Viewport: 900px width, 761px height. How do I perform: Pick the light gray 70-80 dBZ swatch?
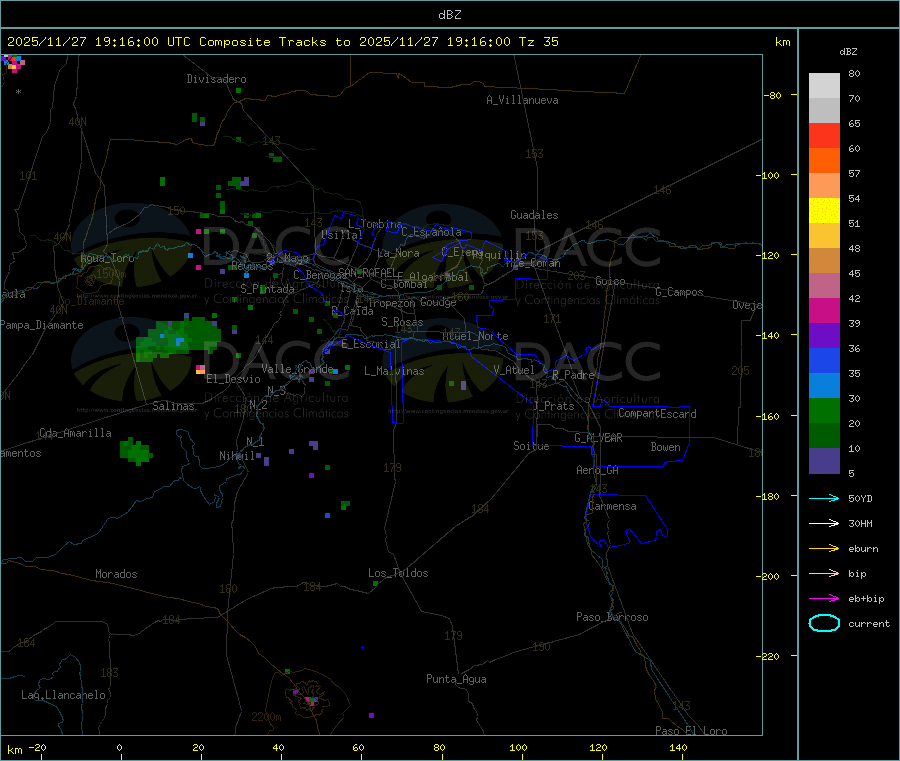[x=824, y=86]
